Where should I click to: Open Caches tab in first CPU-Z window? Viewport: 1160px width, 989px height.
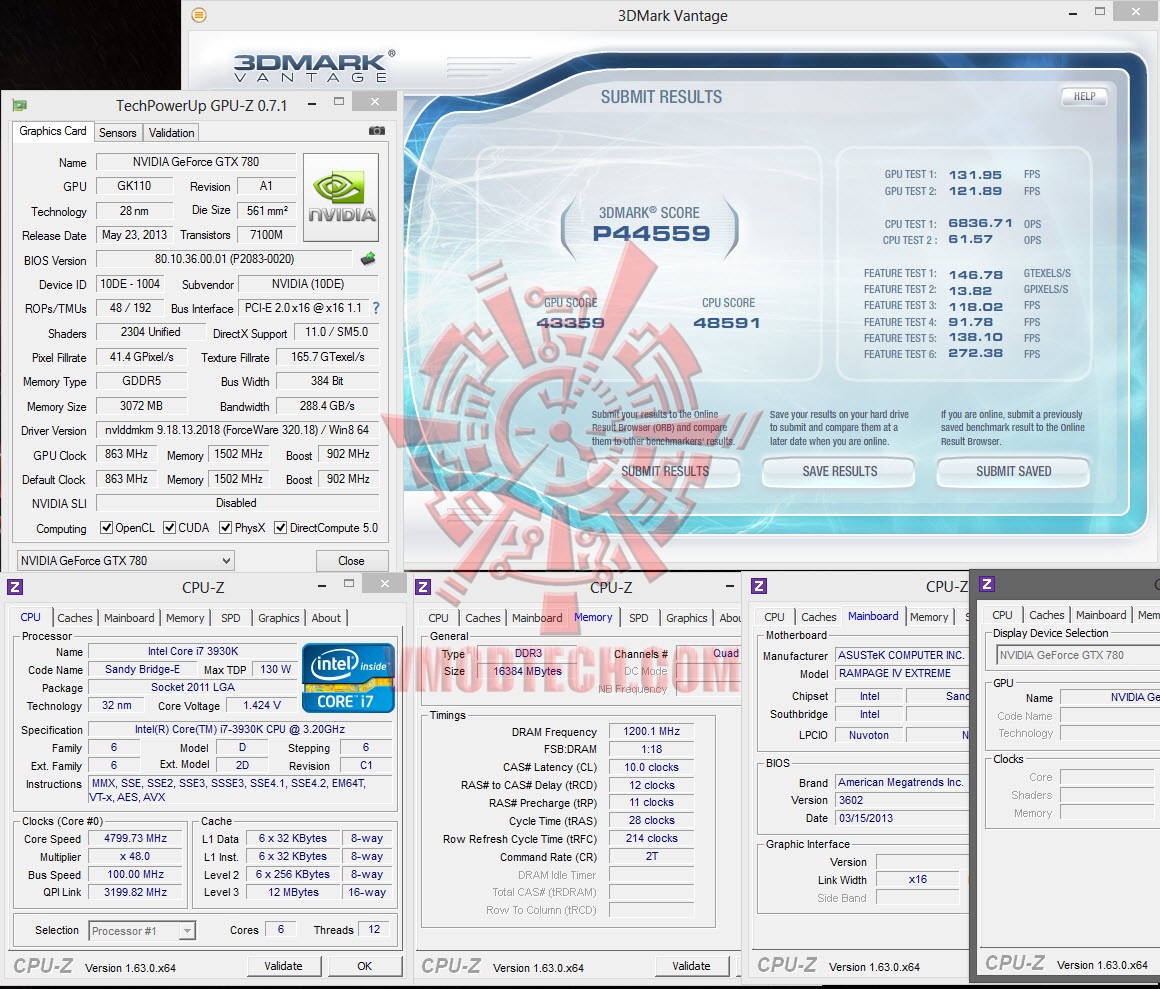[x=75, y=618]
